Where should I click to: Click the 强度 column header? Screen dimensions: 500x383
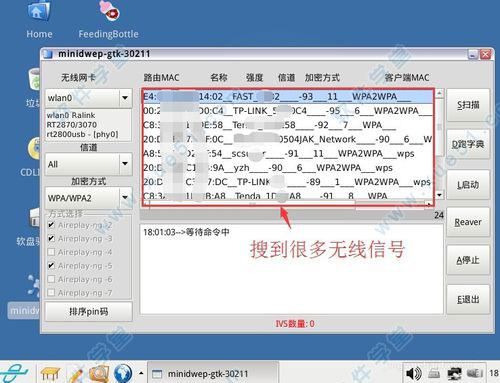click(254, 78)
